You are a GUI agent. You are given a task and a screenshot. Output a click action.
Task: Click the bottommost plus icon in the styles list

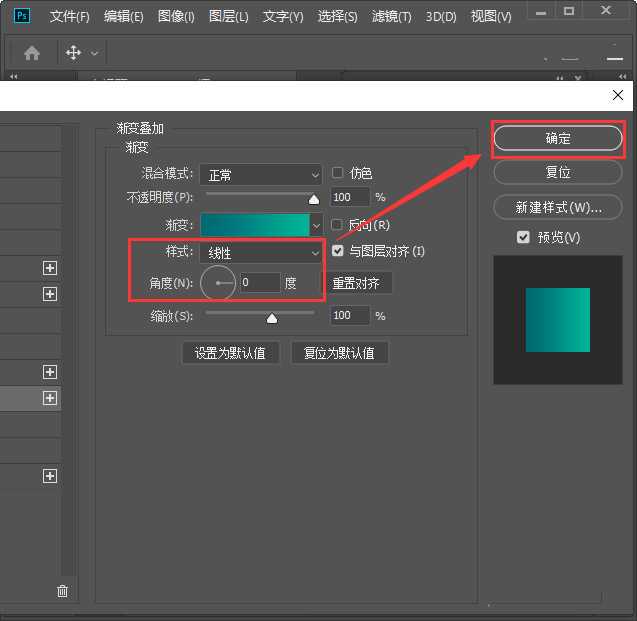pos(49,476)
